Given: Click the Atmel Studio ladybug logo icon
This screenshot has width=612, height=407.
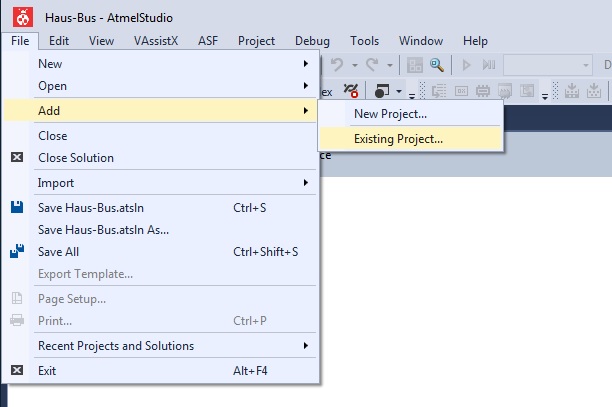Looking at the screenshot, I should pyautogui.click(x=23, y=17).
